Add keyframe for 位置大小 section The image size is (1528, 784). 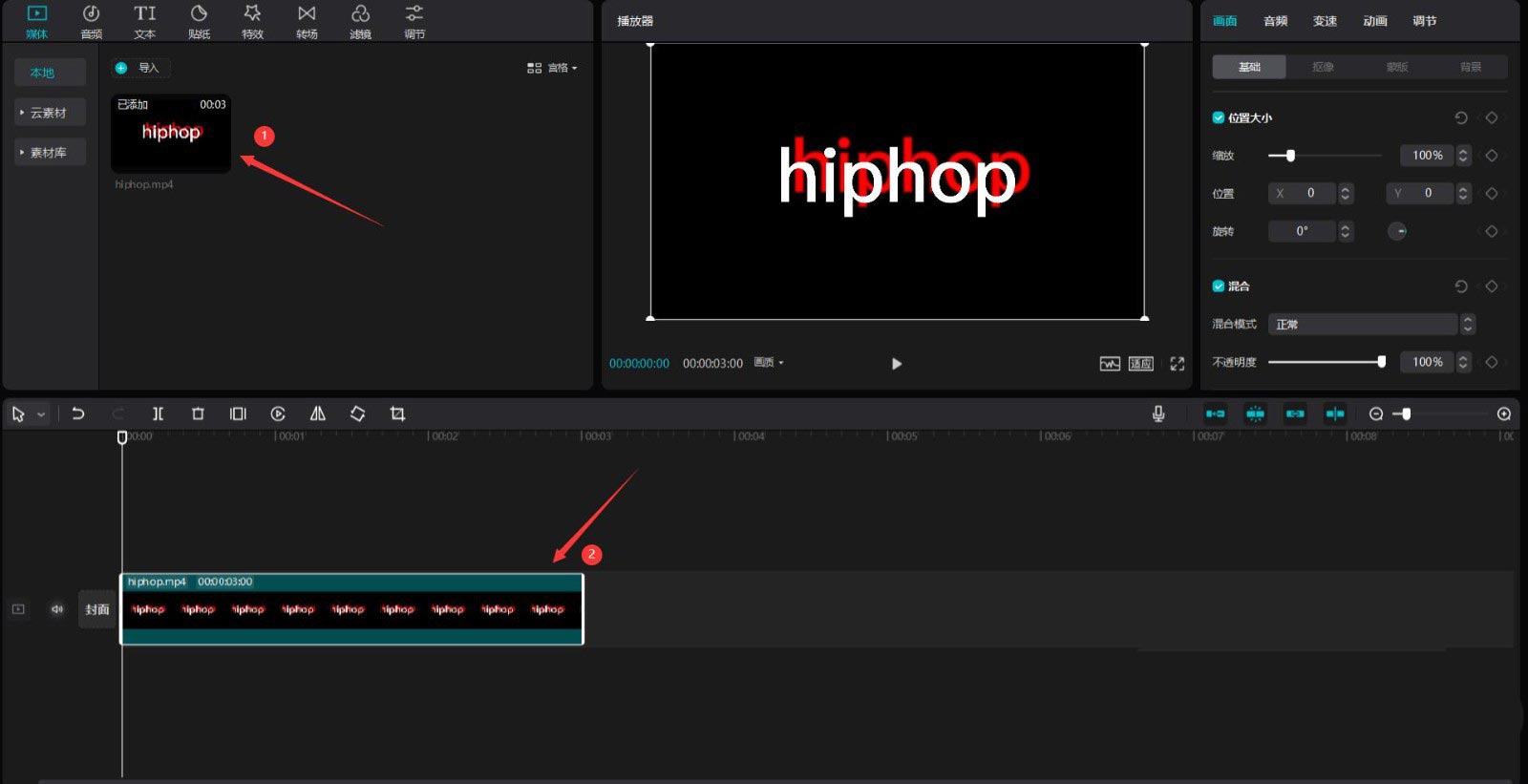1492,117
